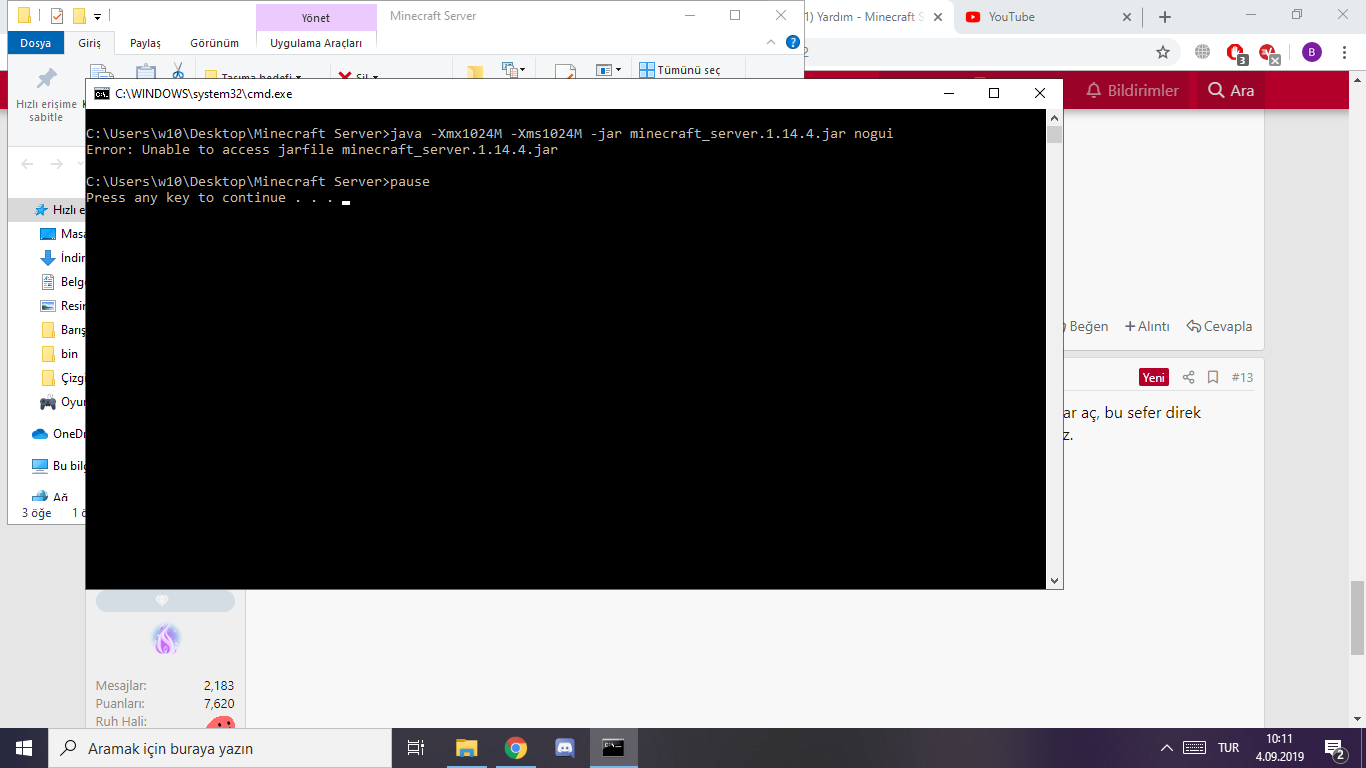This screenshot has height=768, width=1366.
Task: Click the flame avatar badge under forum user
Action: (x=165, y=638)
